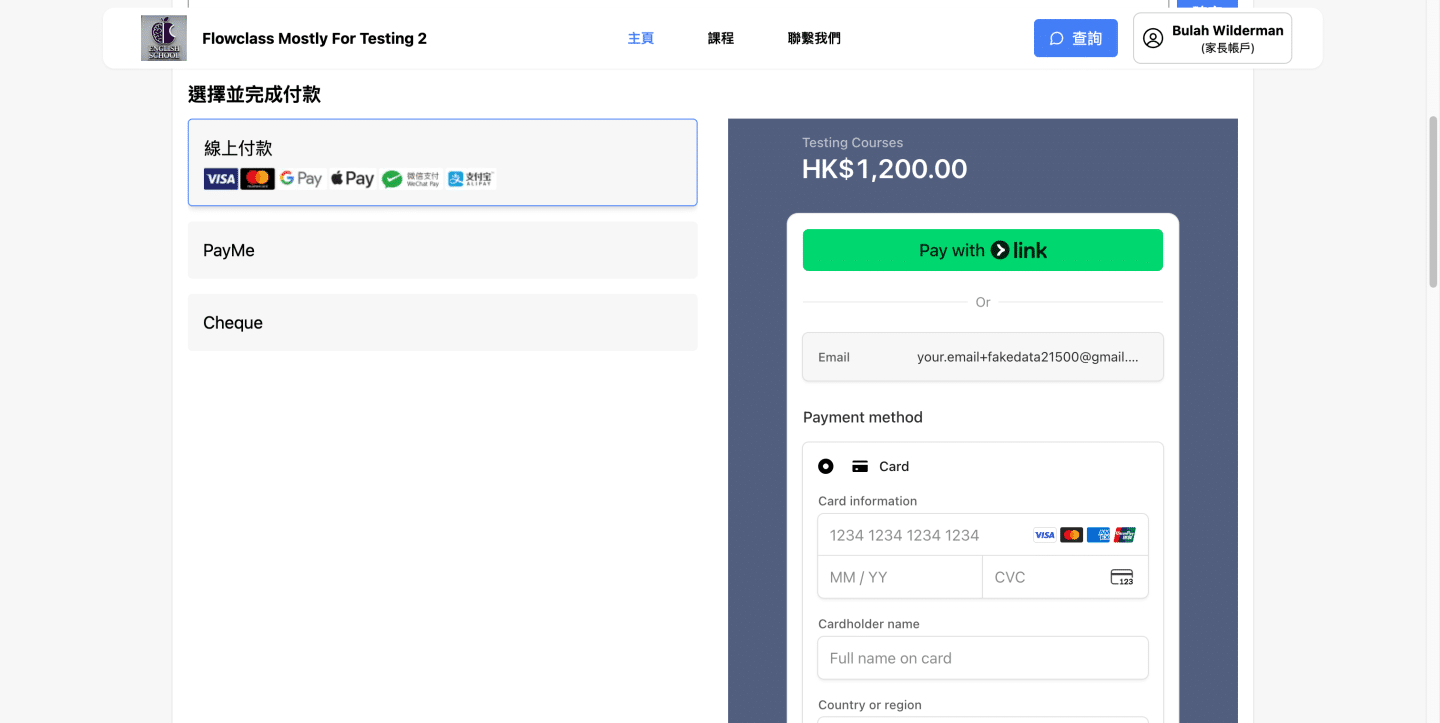Click the American Express icon in card number field

coord(1098,535)
